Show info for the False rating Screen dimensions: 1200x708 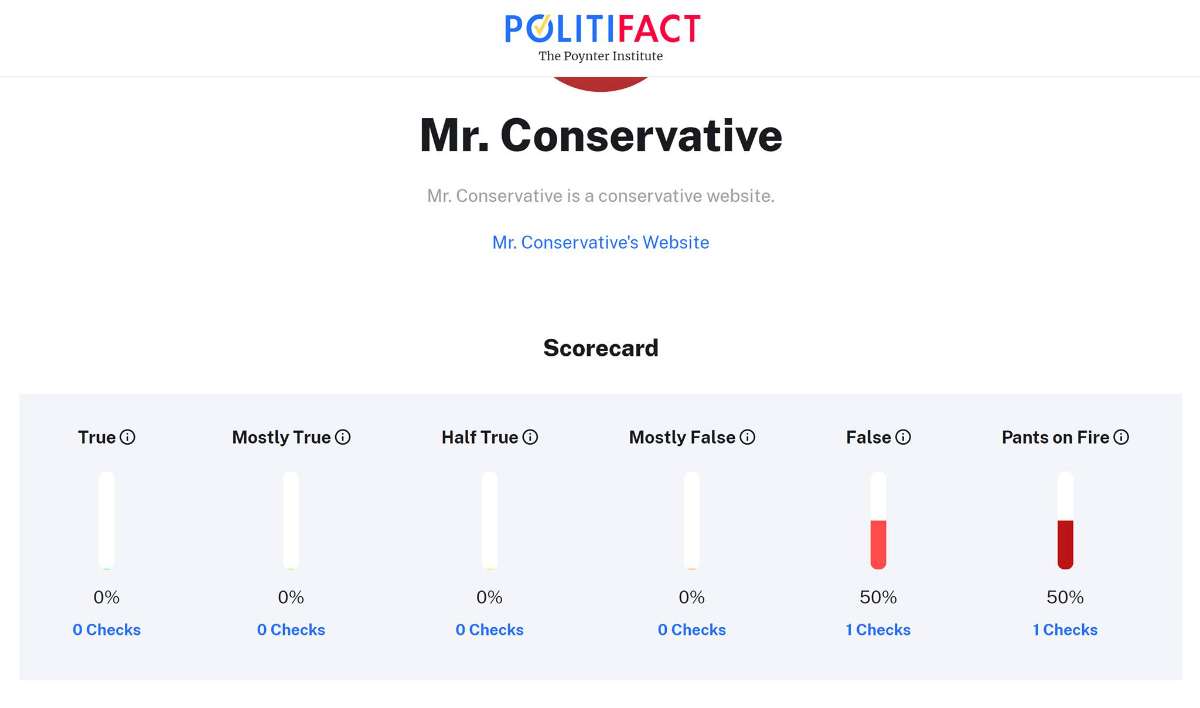pyautogui.click(x=903, y=437)
